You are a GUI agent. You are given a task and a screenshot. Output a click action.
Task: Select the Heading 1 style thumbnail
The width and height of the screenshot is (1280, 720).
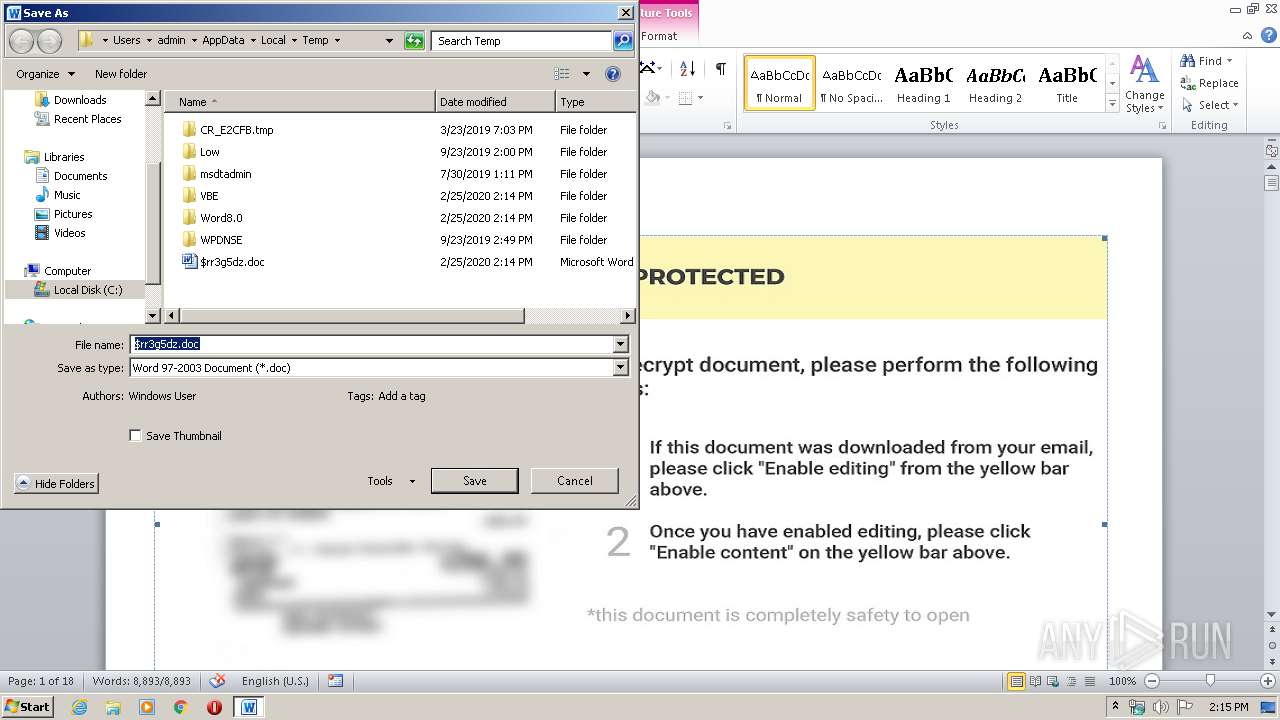(923, 84)
